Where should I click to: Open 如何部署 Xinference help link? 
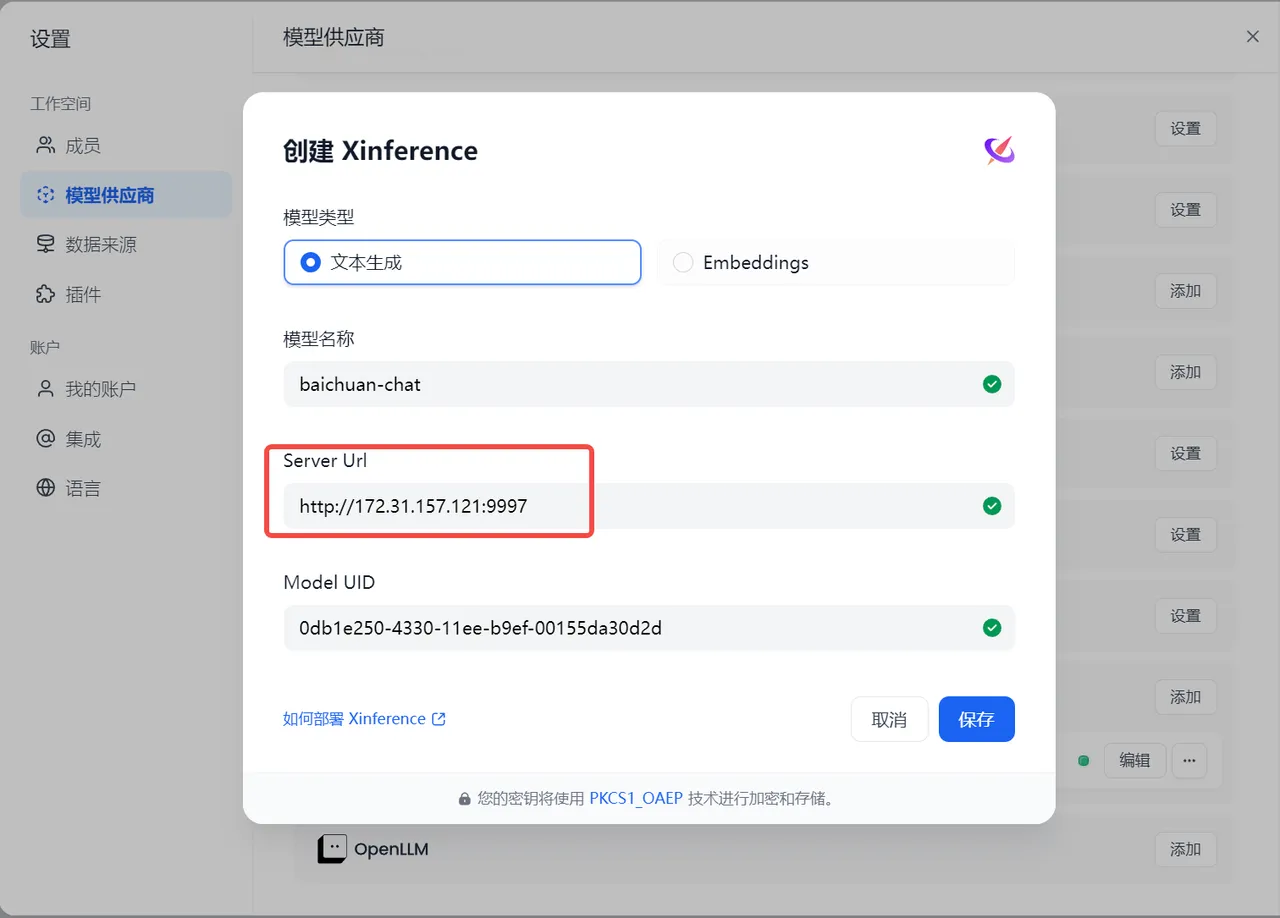[x=364, y=719]
